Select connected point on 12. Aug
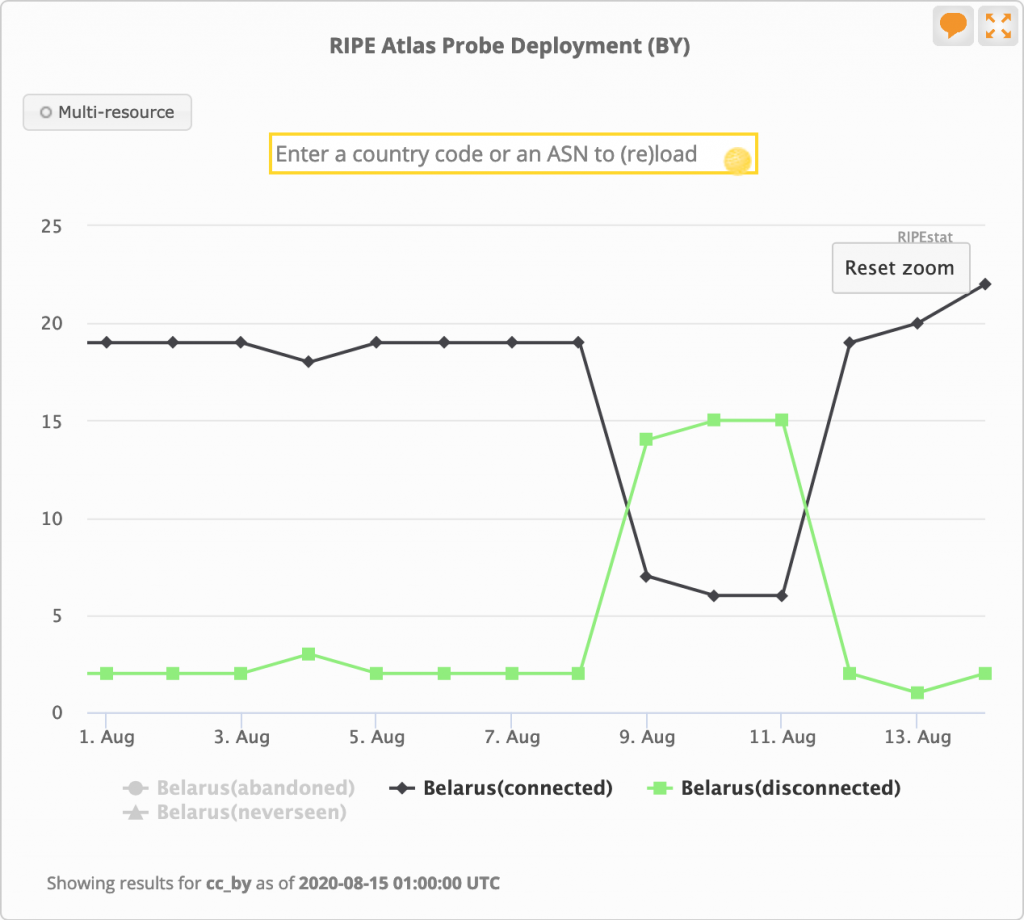 849,342
